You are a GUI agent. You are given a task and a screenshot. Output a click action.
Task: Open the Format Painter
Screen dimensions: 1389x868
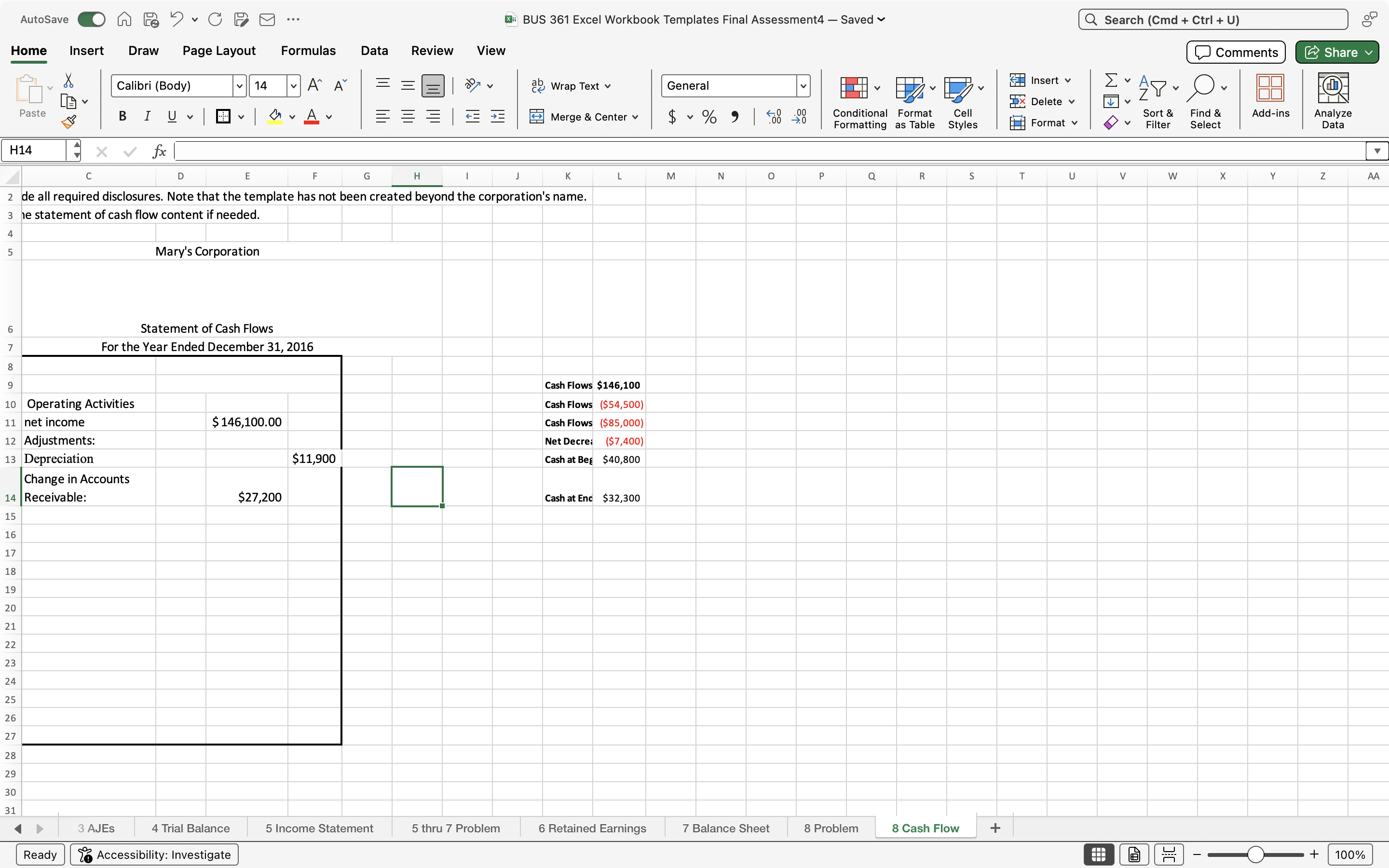[x=69, y=121]
